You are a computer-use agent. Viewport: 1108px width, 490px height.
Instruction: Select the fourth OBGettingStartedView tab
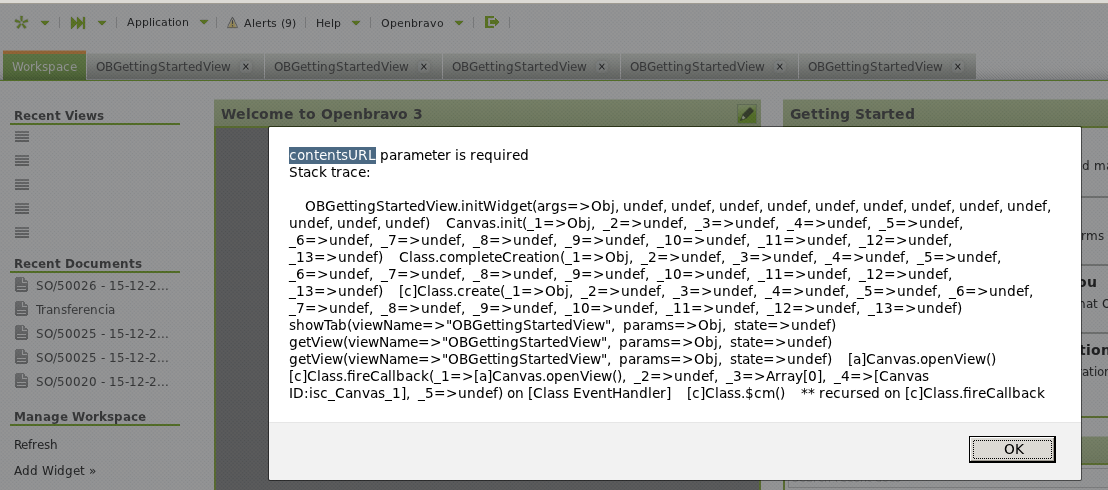click(x=697, y=66)
